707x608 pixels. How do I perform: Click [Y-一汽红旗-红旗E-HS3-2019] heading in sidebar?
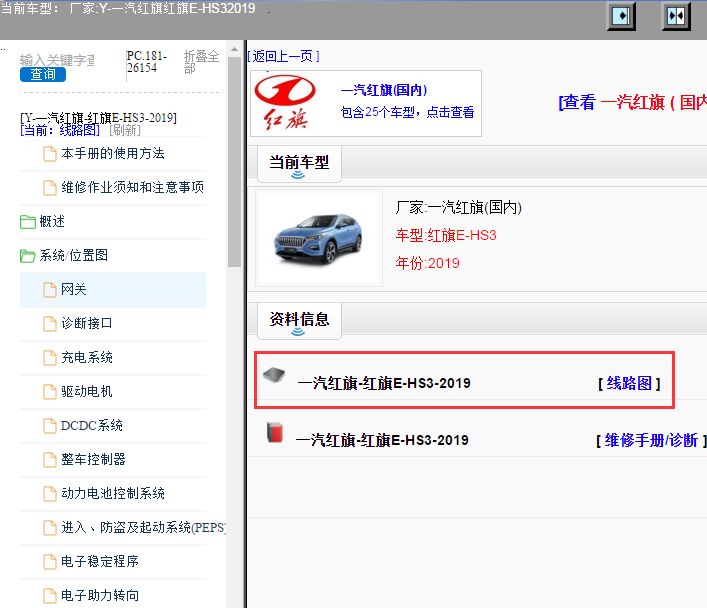coord(98,118)
